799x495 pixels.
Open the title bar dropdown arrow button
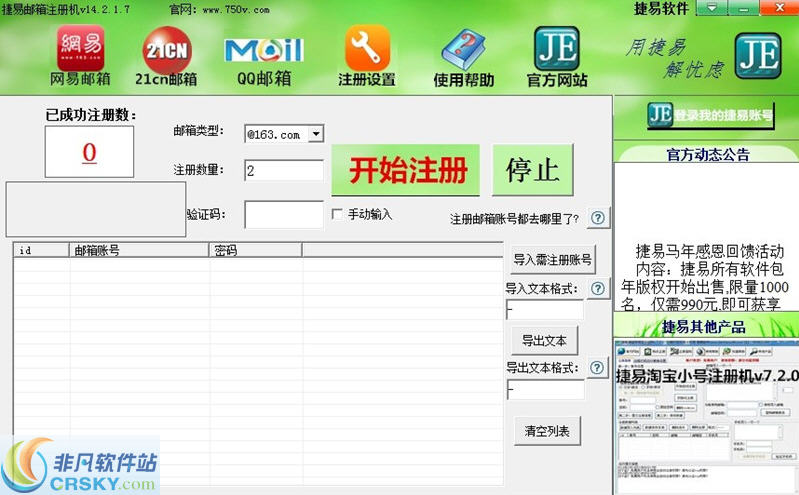tap(711, 8)
